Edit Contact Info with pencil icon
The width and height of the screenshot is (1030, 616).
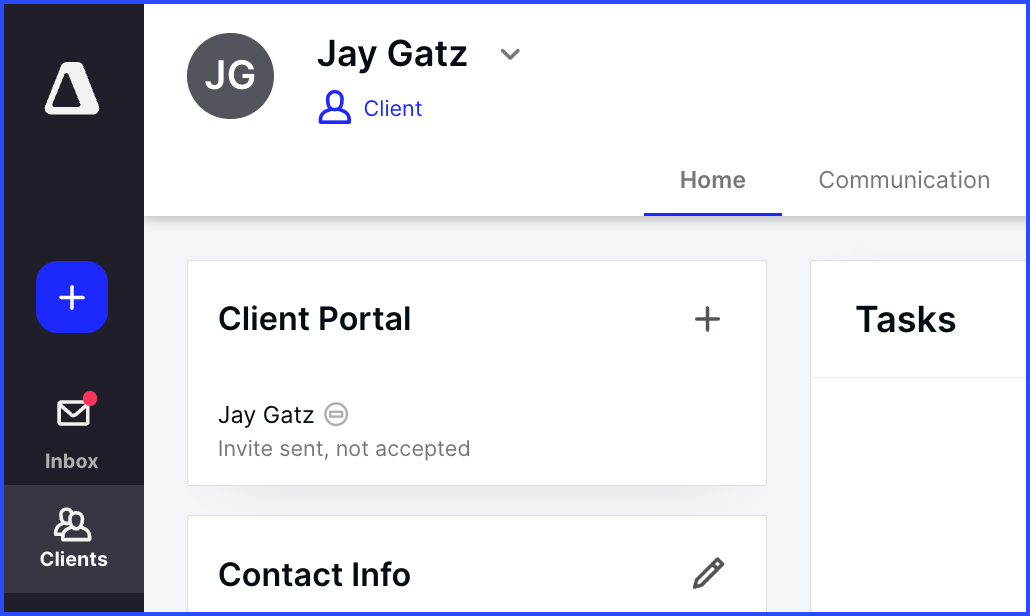tap(708, 573)
